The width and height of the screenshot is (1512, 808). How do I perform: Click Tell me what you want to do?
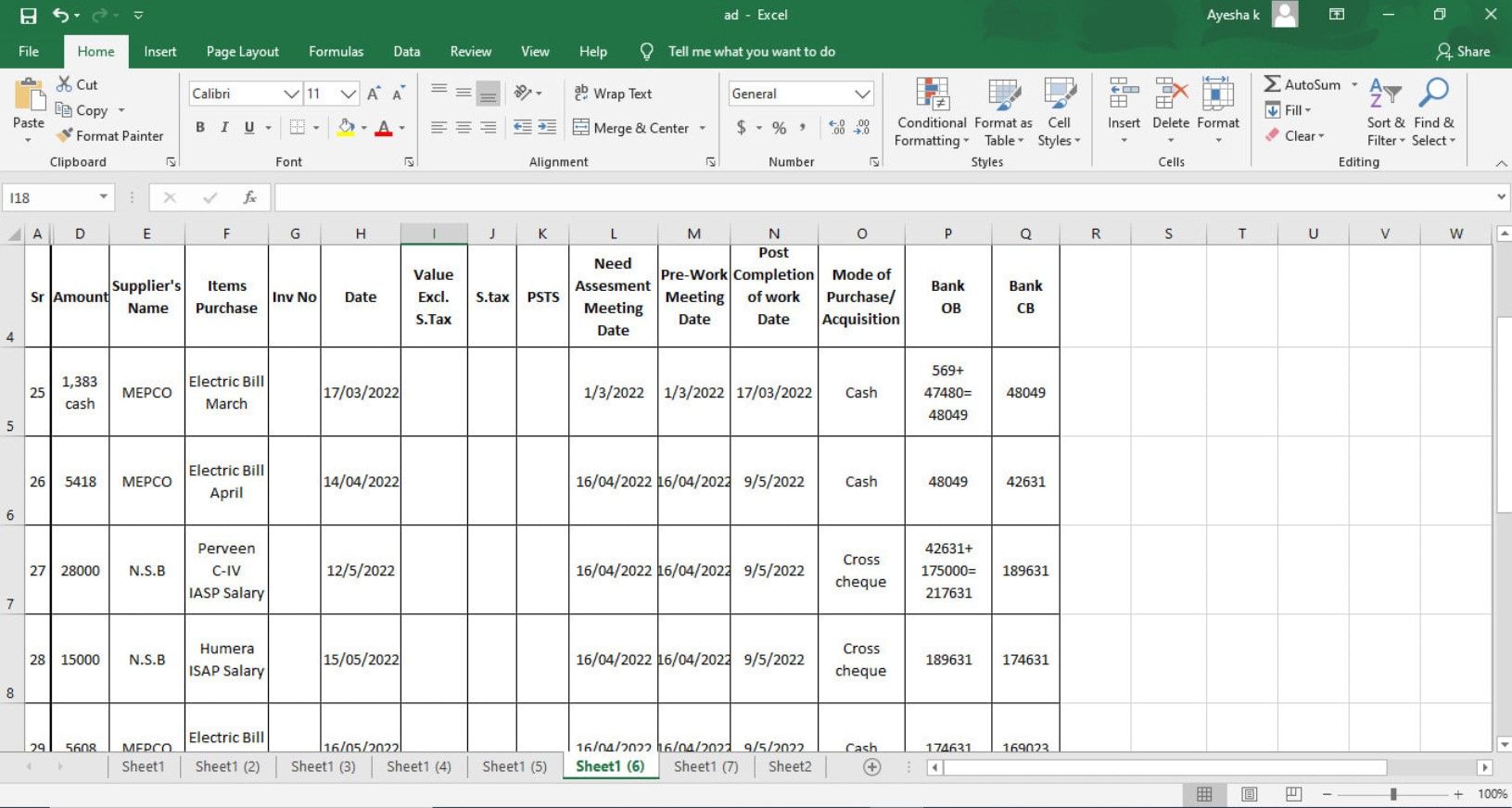point(751,52)
